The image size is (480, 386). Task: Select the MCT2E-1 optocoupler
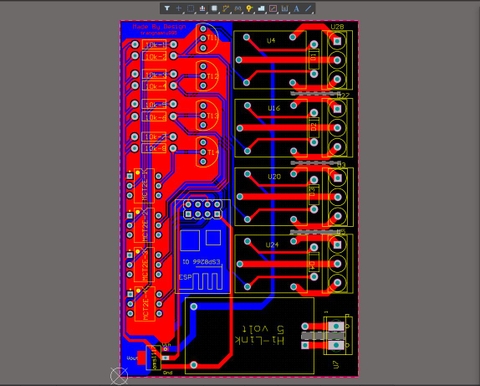144,186
